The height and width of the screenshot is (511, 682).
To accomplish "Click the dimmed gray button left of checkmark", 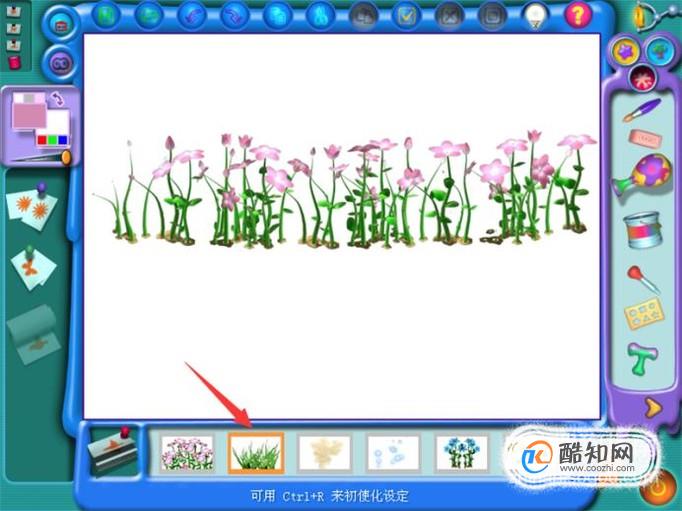I will tap(364, 16).
